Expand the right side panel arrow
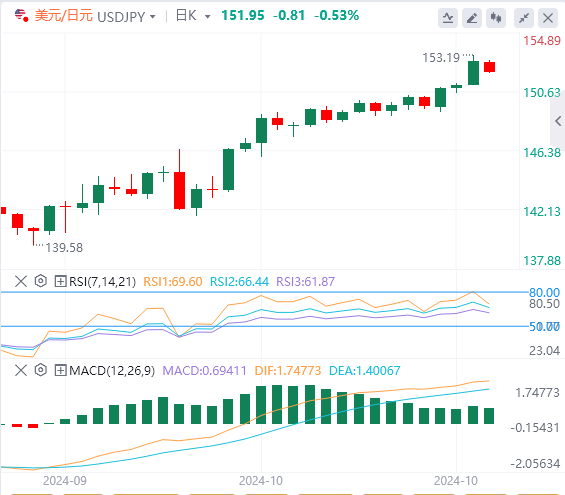The width and height of the screenshot is (565, 495). 558,121
